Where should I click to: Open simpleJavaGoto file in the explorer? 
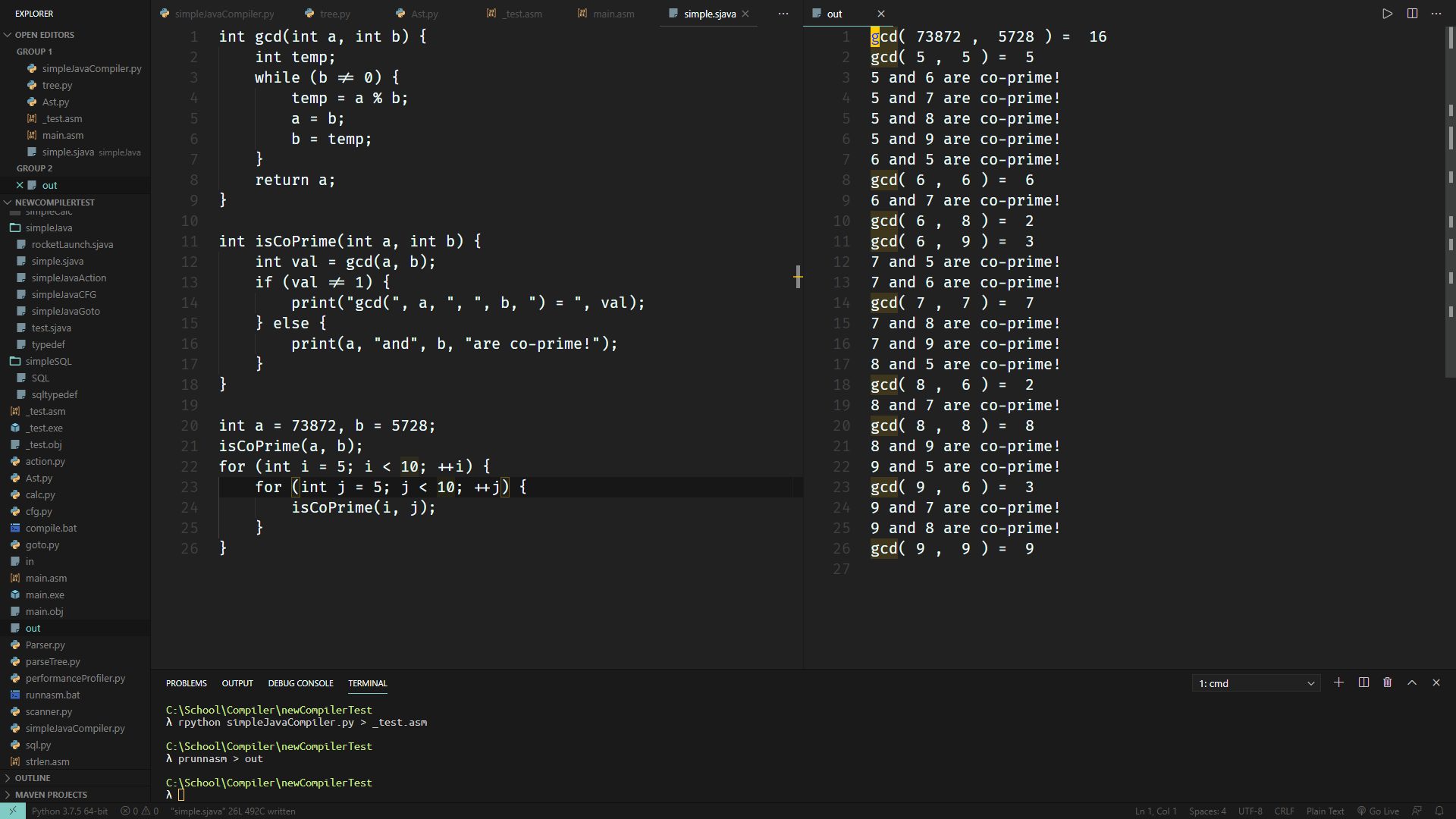[75, 311]
